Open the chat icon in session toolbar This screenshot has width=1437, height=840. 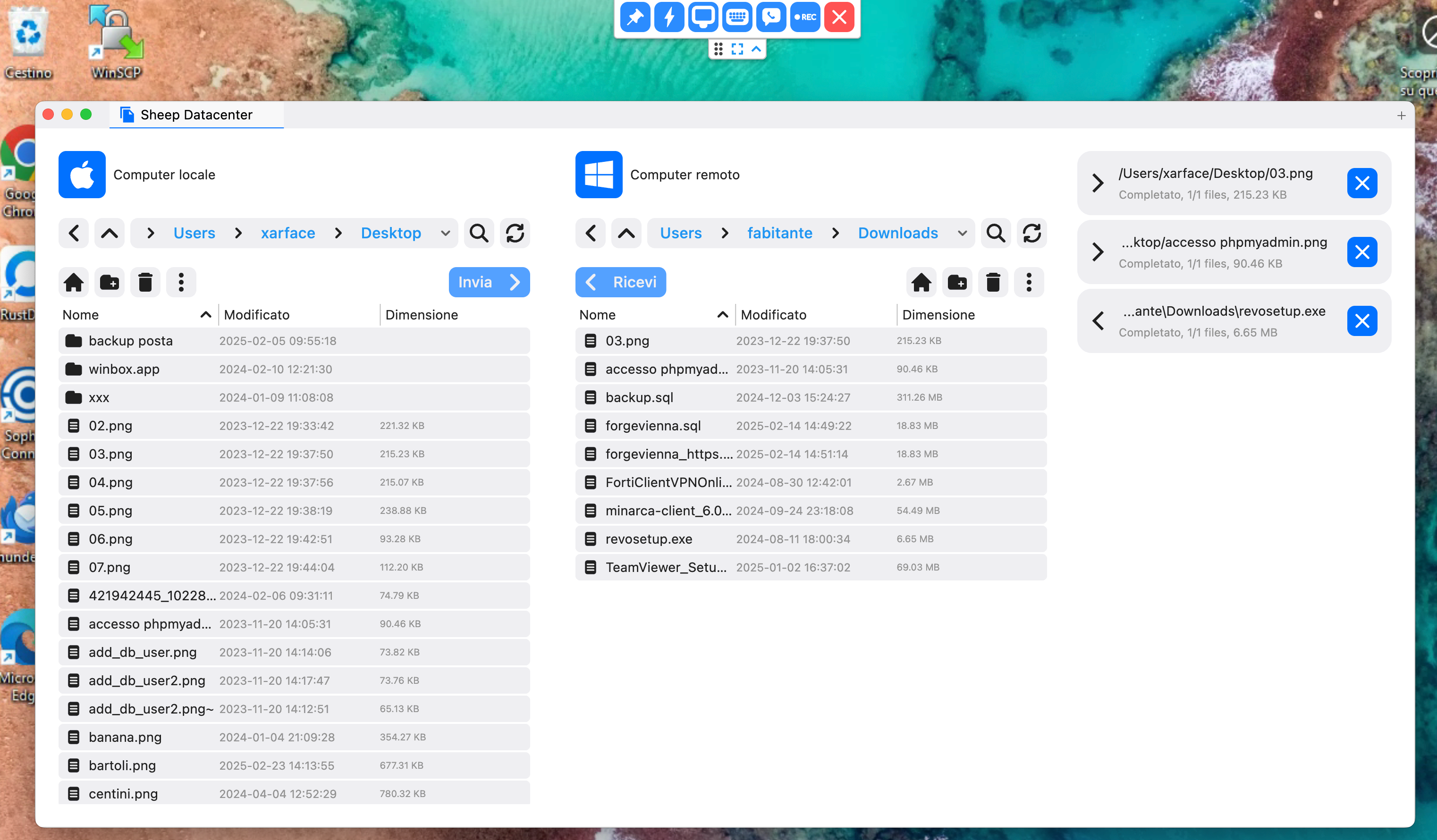tap(771, 17)
